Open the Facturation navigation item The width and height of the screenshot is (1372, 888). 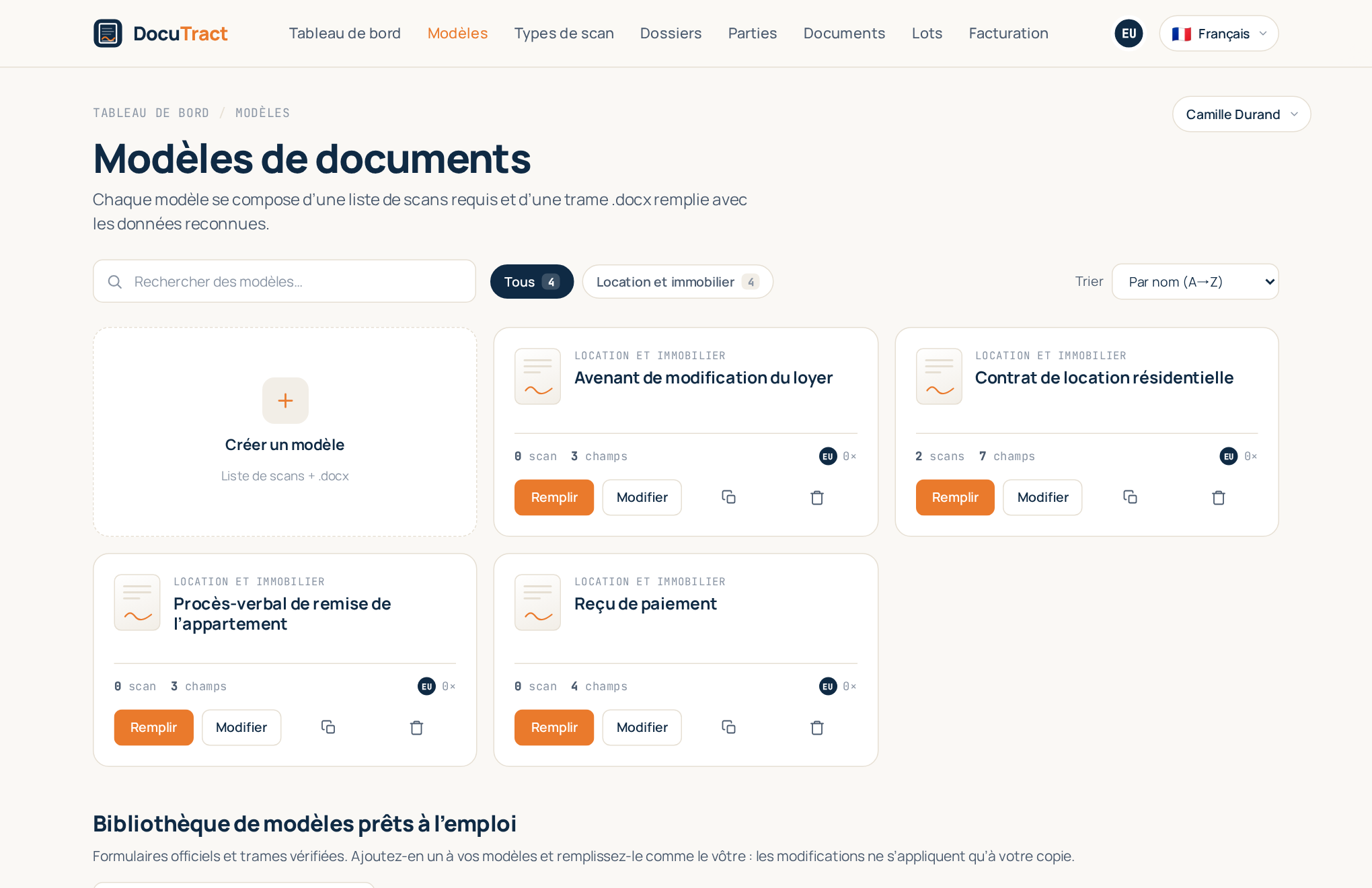(x=1008, y=33)
